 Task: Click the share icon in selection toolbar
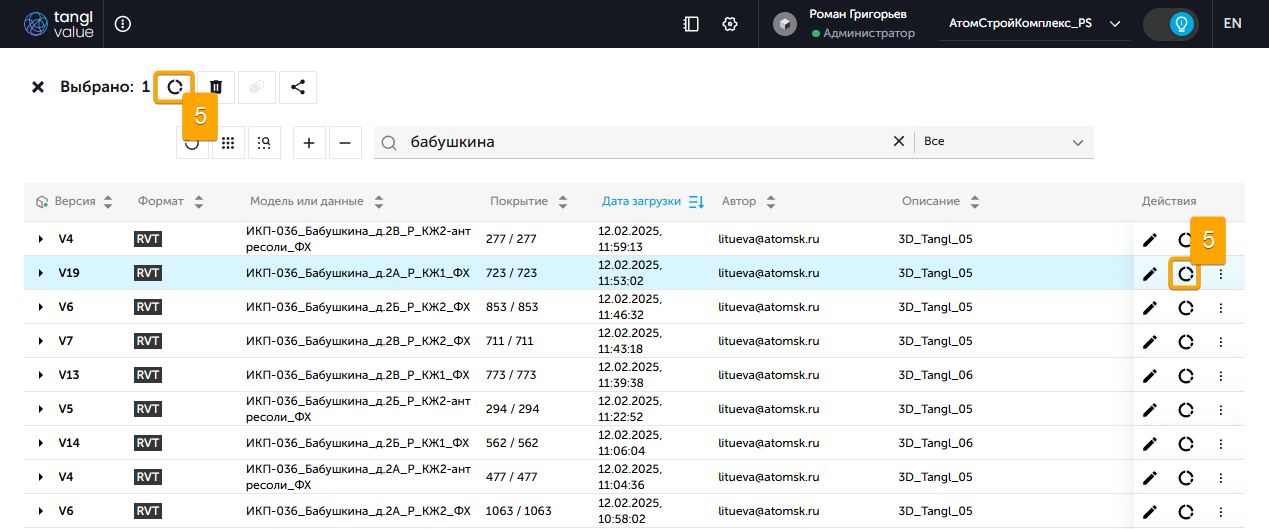point(298,87)
